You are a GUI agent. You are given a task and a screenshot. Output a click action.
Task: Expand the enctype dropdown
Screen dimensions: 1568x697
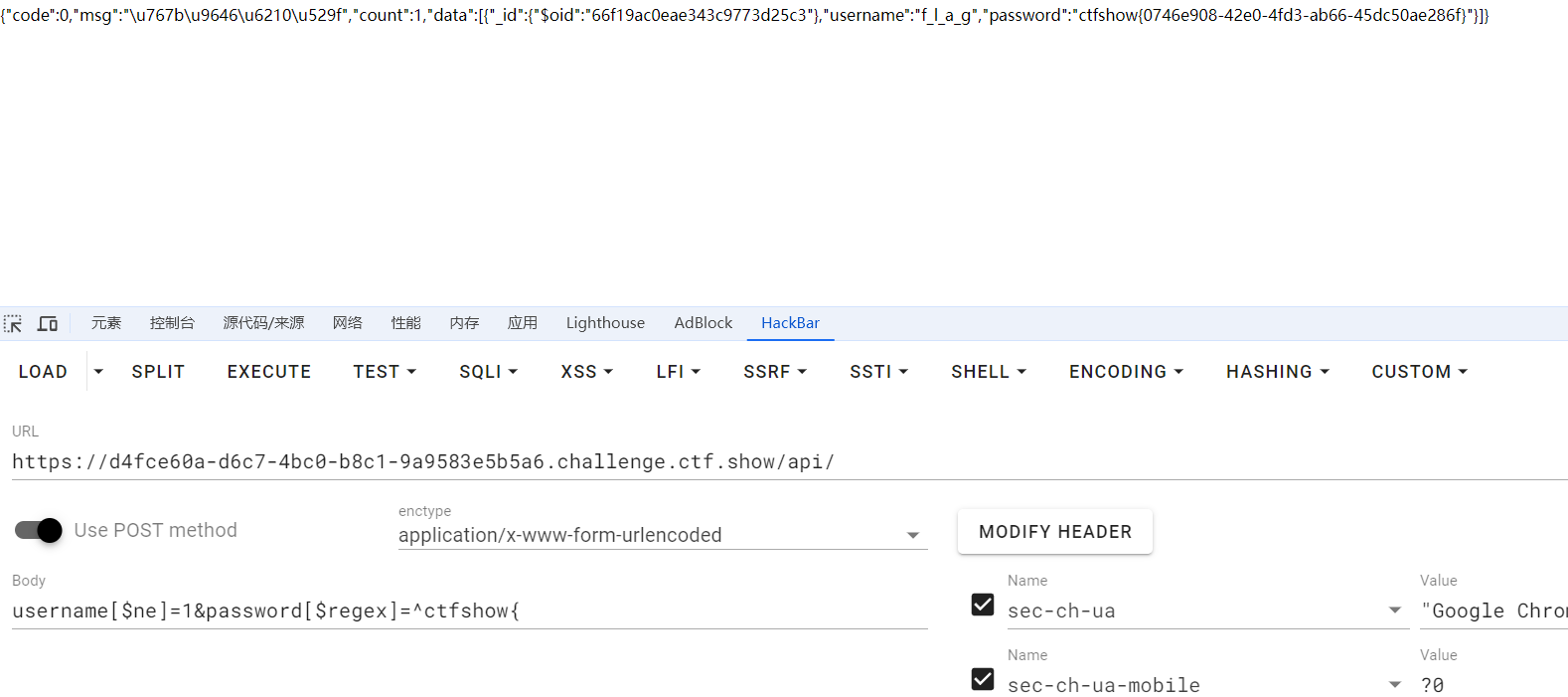point(912,535)
